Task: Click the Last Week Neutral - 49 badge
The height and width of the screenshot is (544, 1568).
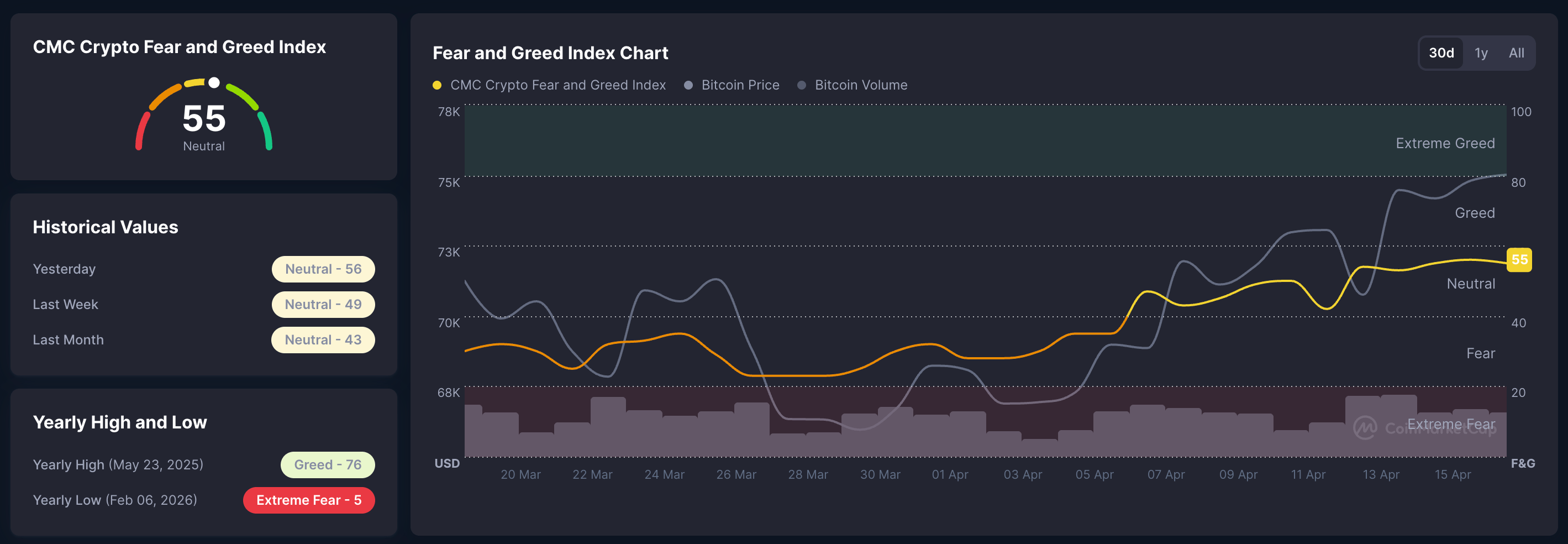Action: [323, 305]
